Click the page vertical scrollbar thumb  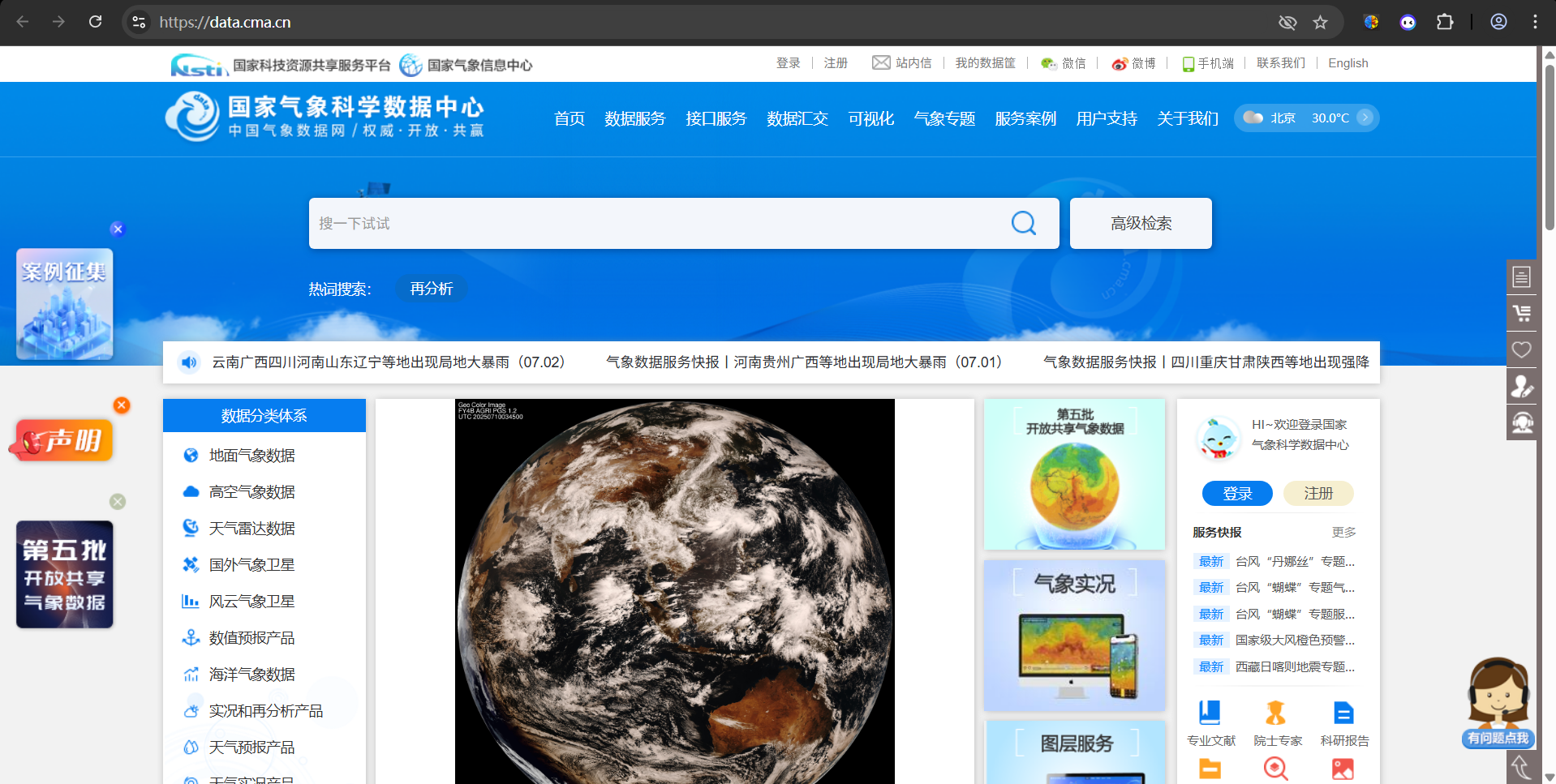click(1549, 146)
